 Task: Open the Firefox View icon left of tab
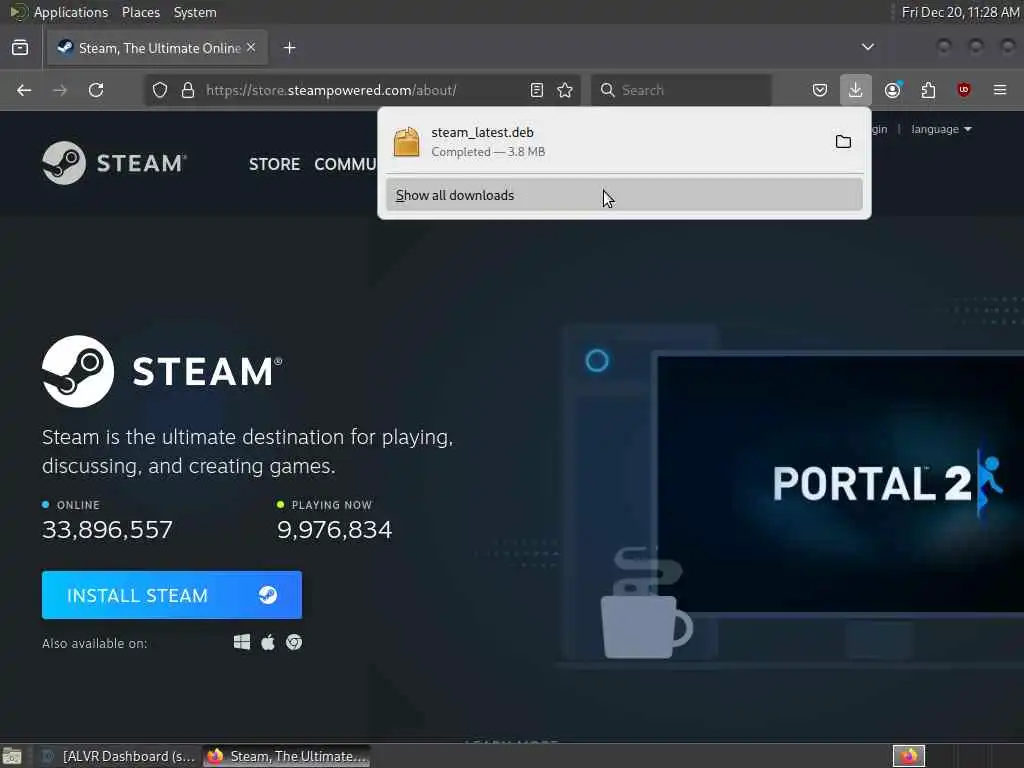[20, 48]
